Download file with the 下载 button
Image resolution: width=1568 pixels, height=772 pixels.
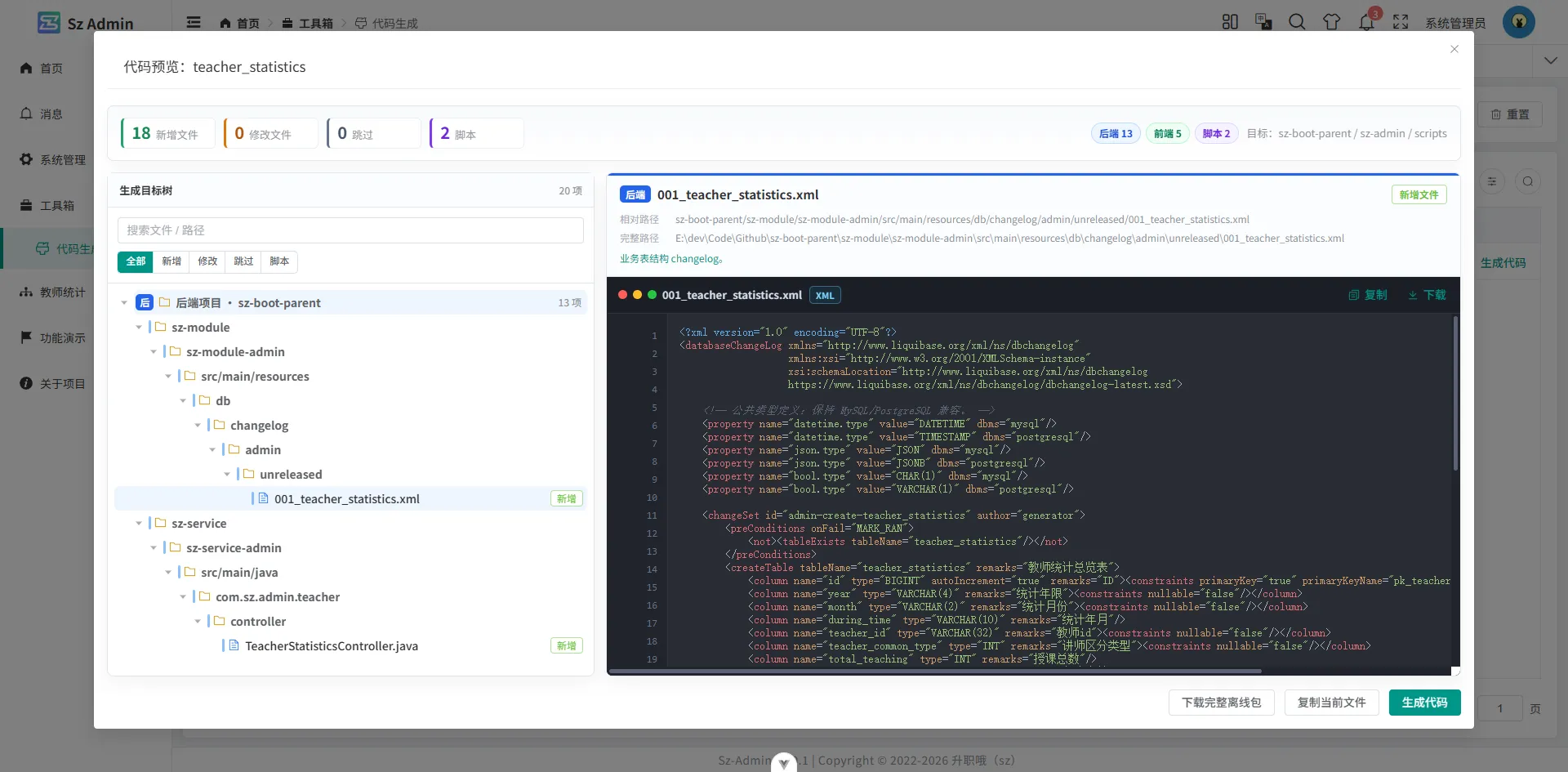click(1427, 295)
